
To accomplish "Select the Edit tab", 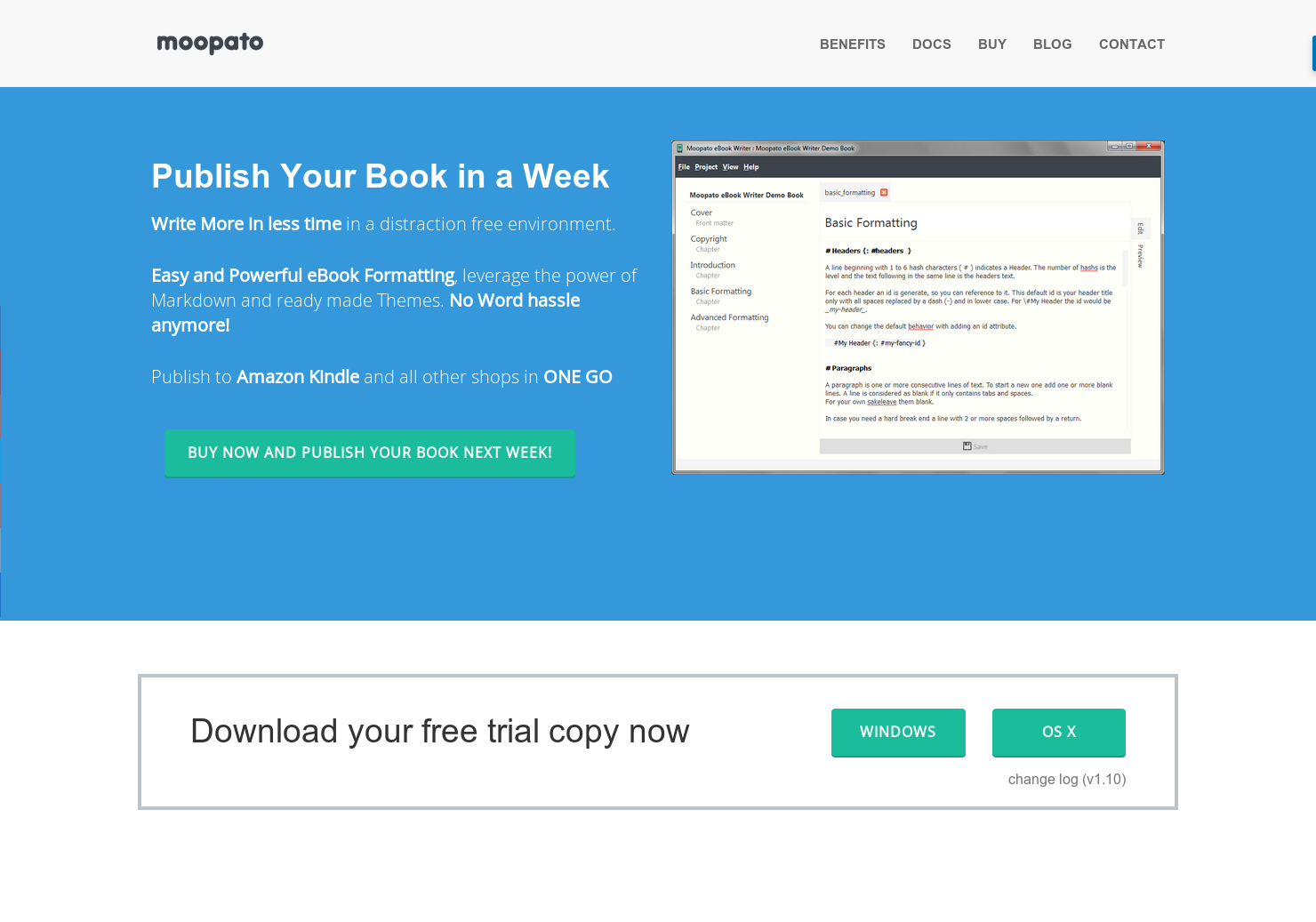I will 1140,228.
